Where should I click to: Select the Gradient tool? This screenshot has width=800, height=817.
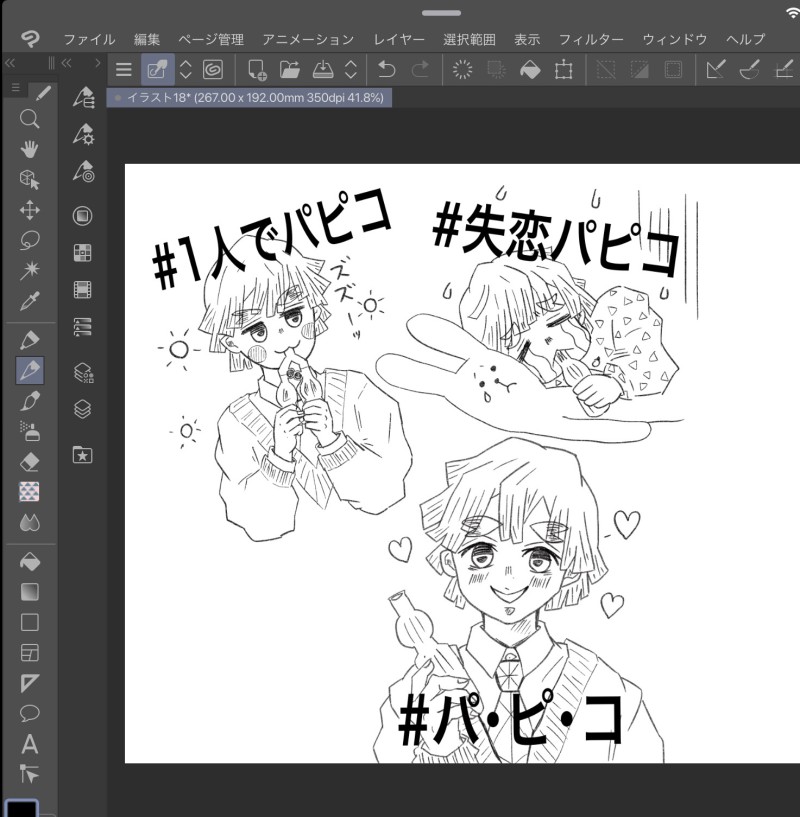pyautogui.click(x=30, y=592)
